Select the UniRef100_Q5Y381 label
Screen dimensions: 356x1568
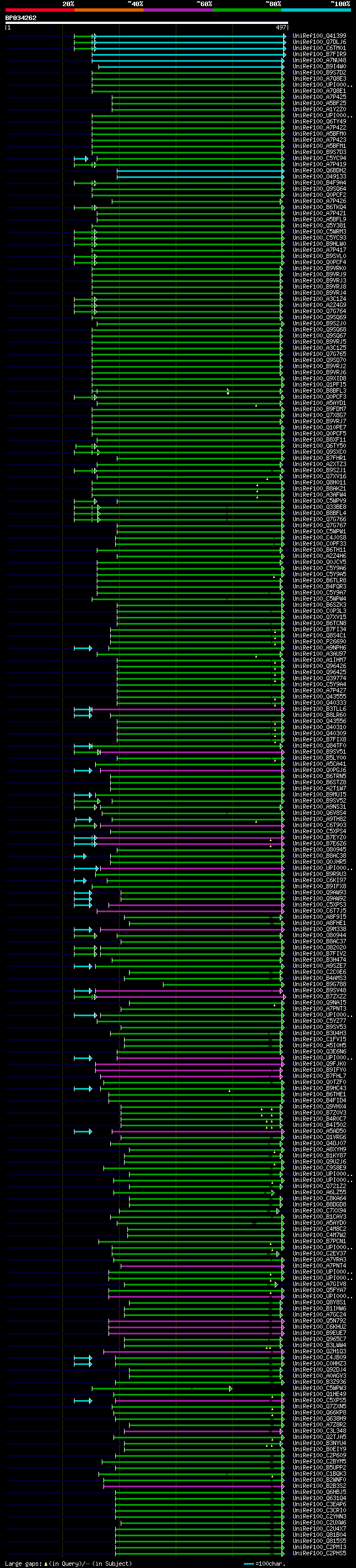(319, 226)
